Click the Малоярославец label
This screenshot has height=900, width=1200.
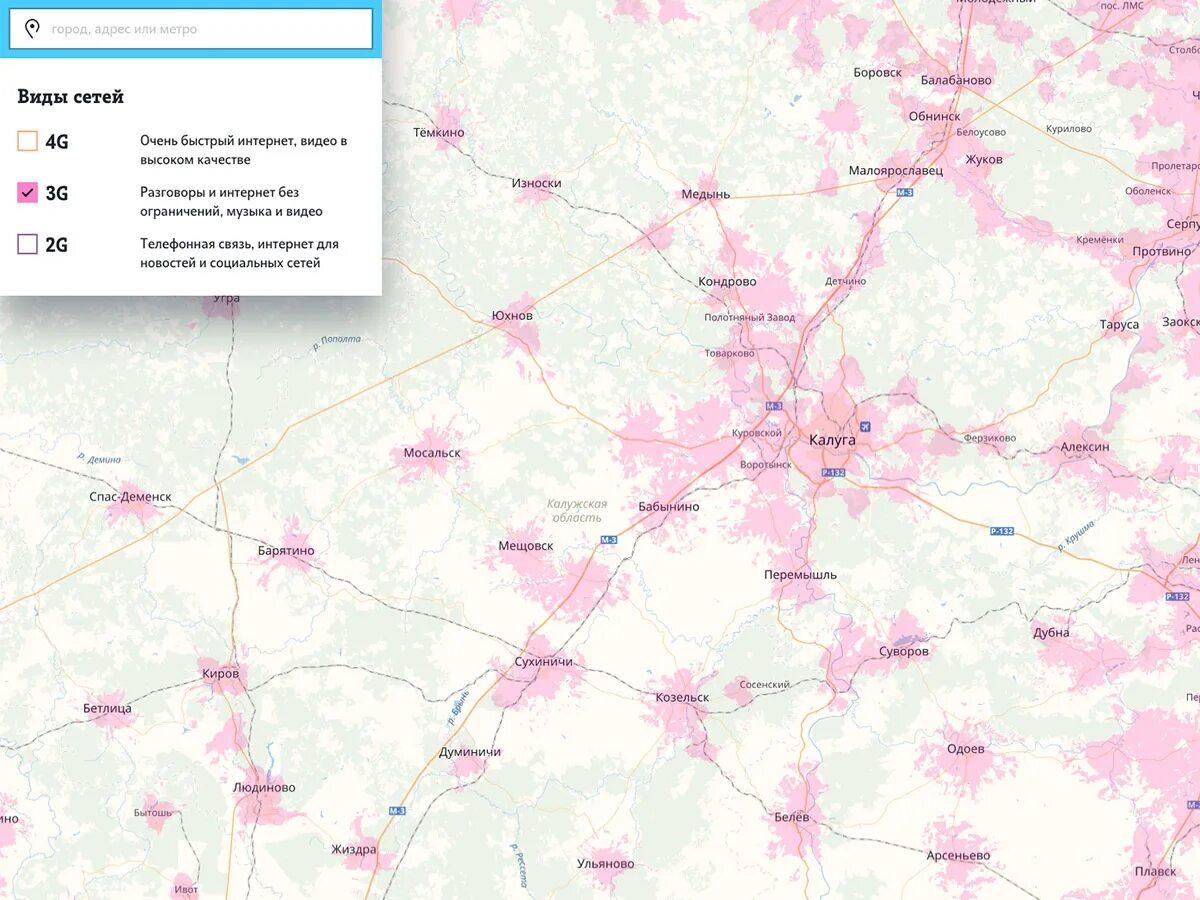click(x=895, y=171)
